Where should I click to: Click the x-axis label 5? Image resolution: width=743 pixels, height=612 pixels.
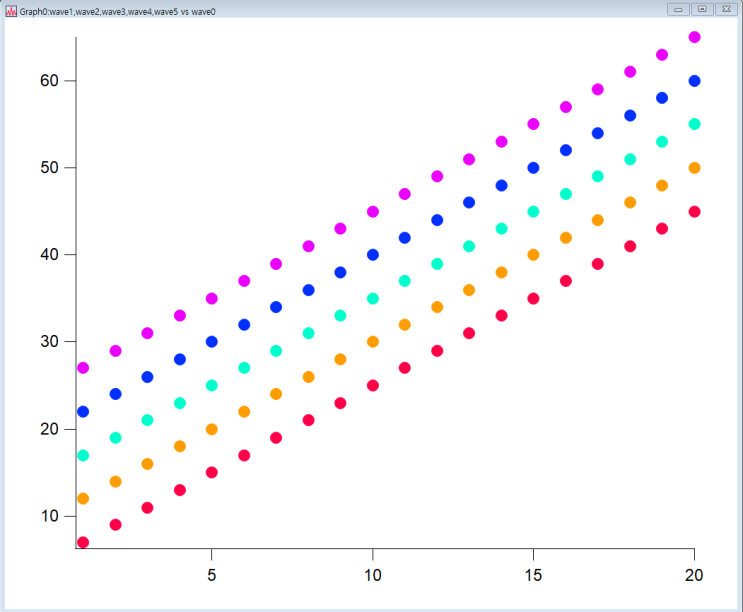tap(211, 575)
